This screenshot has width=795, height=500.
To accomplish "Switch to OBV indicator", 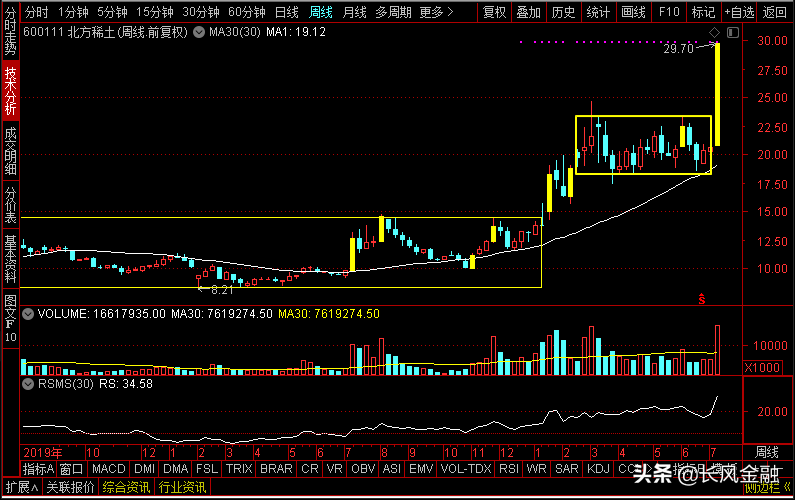I will pos(363,469).
